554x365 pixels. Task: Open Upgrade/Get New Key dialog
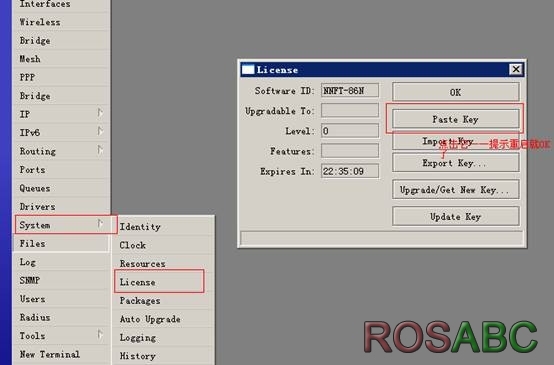455,190
